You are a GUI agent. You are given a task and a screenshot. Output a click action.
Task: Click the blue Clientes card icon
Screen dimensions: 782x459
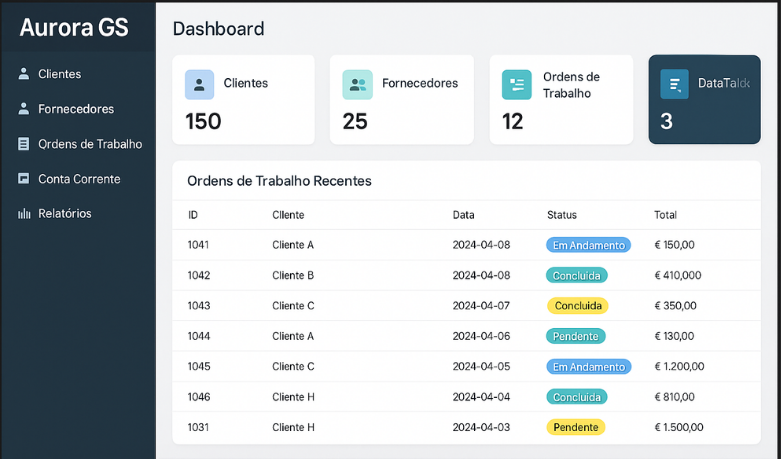[200, 85]
